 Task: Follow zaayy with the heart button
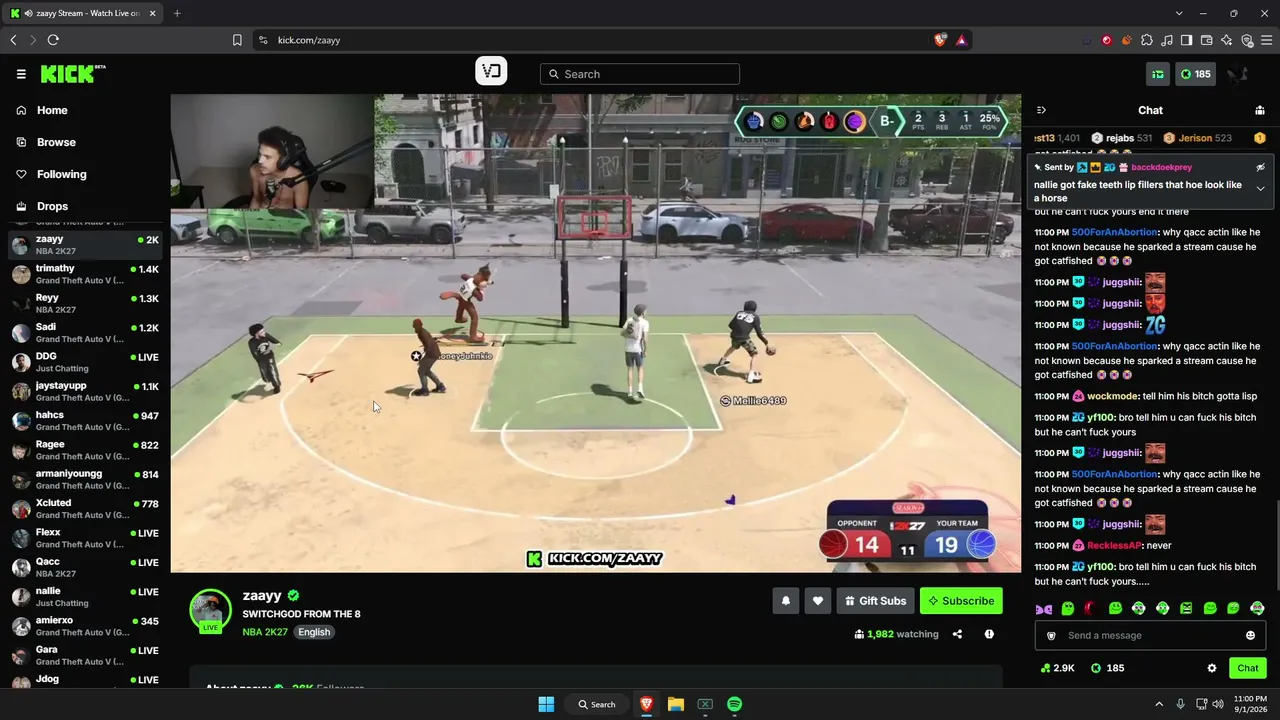pos(818,601)
